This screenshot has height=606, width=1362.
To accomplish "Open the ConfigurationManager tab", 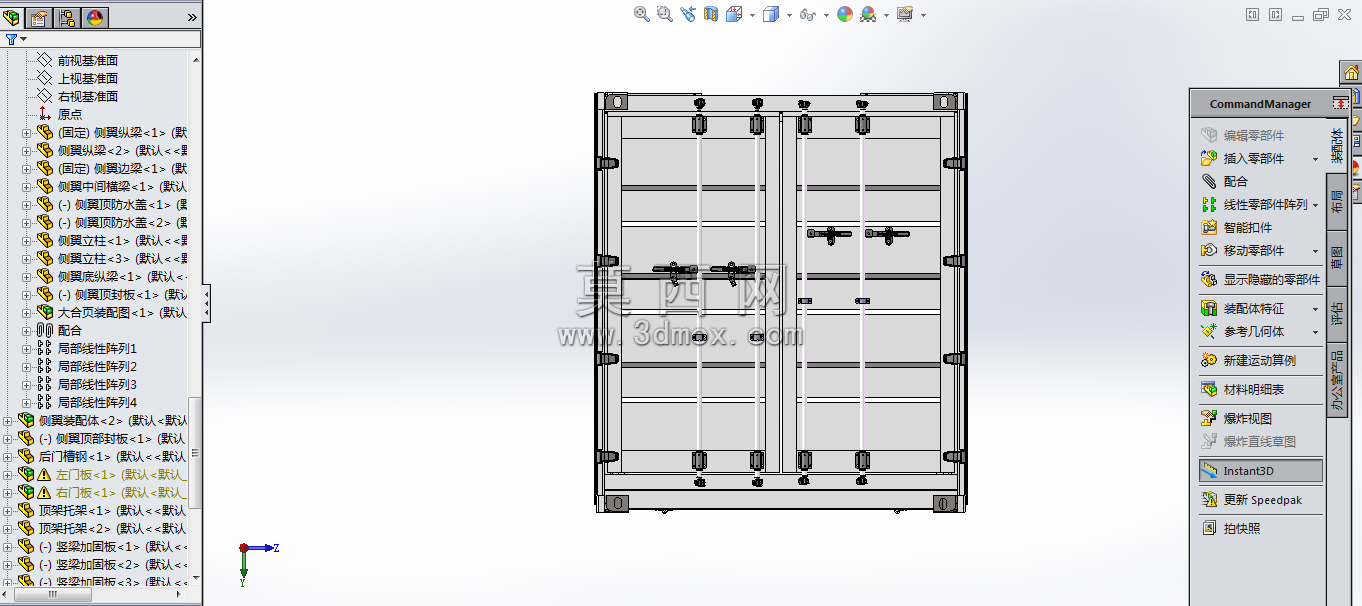I will click(68, 17).
